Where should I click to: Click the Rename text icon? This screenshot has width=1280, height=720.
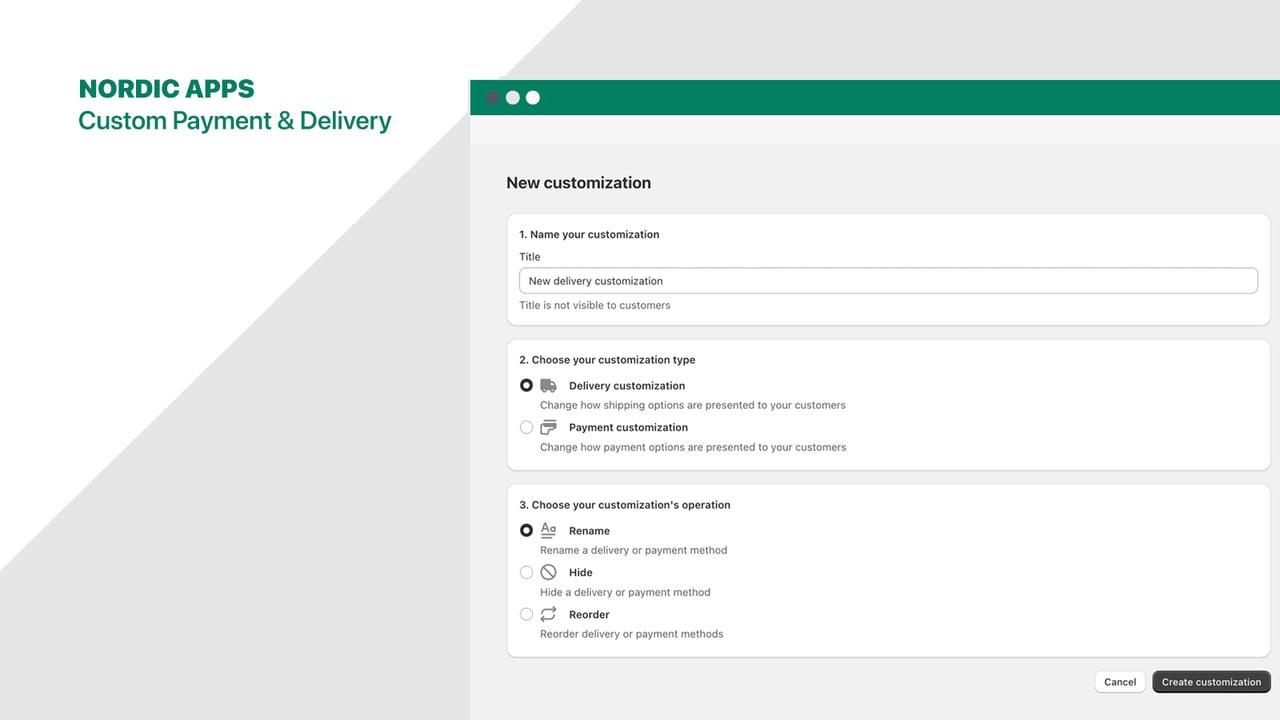tap(548, 530)
